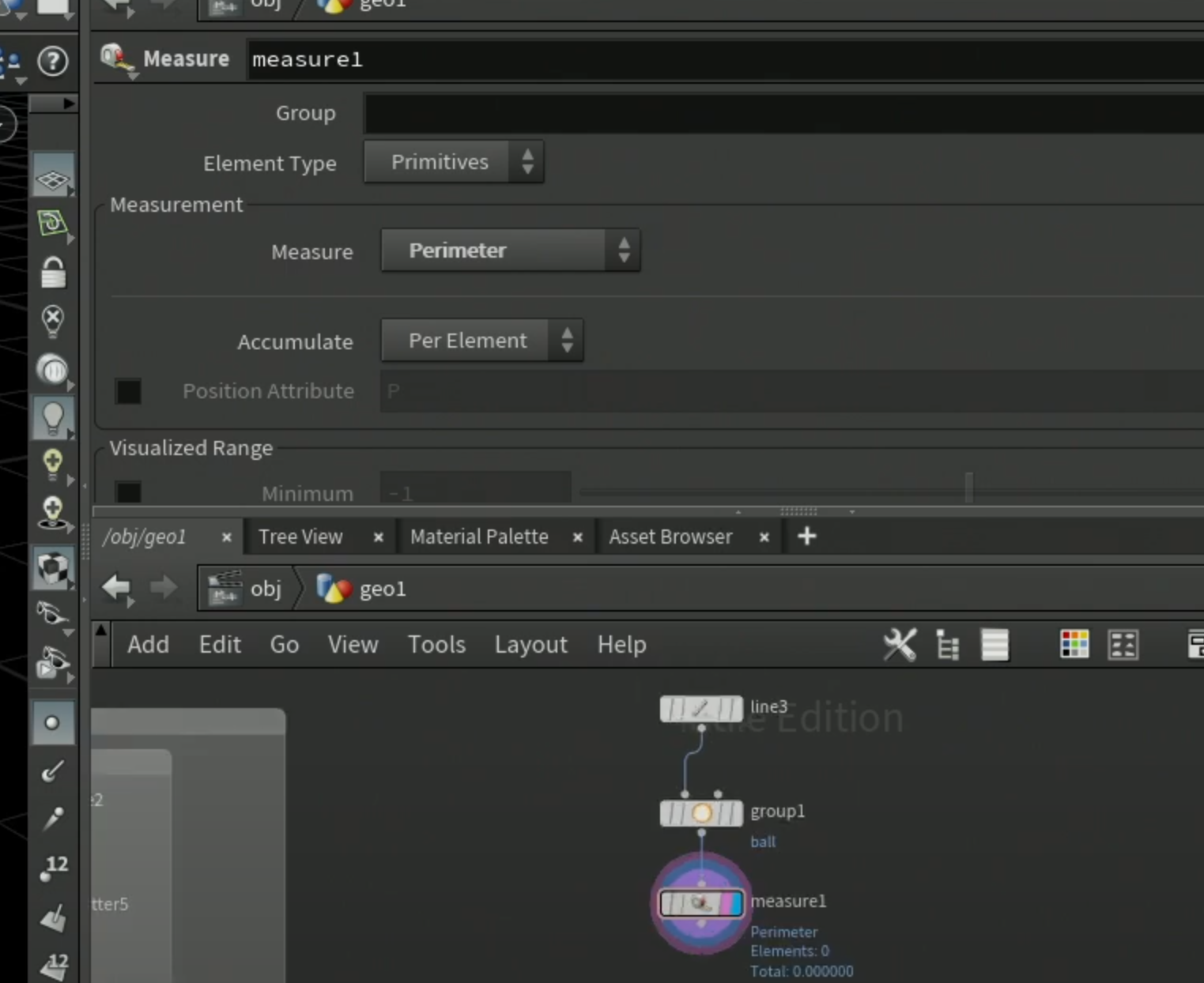Screen dimensions: 1204x983
Task: Click the back navigation arrow
Action: pyautogui.click(x=116, y=587)
